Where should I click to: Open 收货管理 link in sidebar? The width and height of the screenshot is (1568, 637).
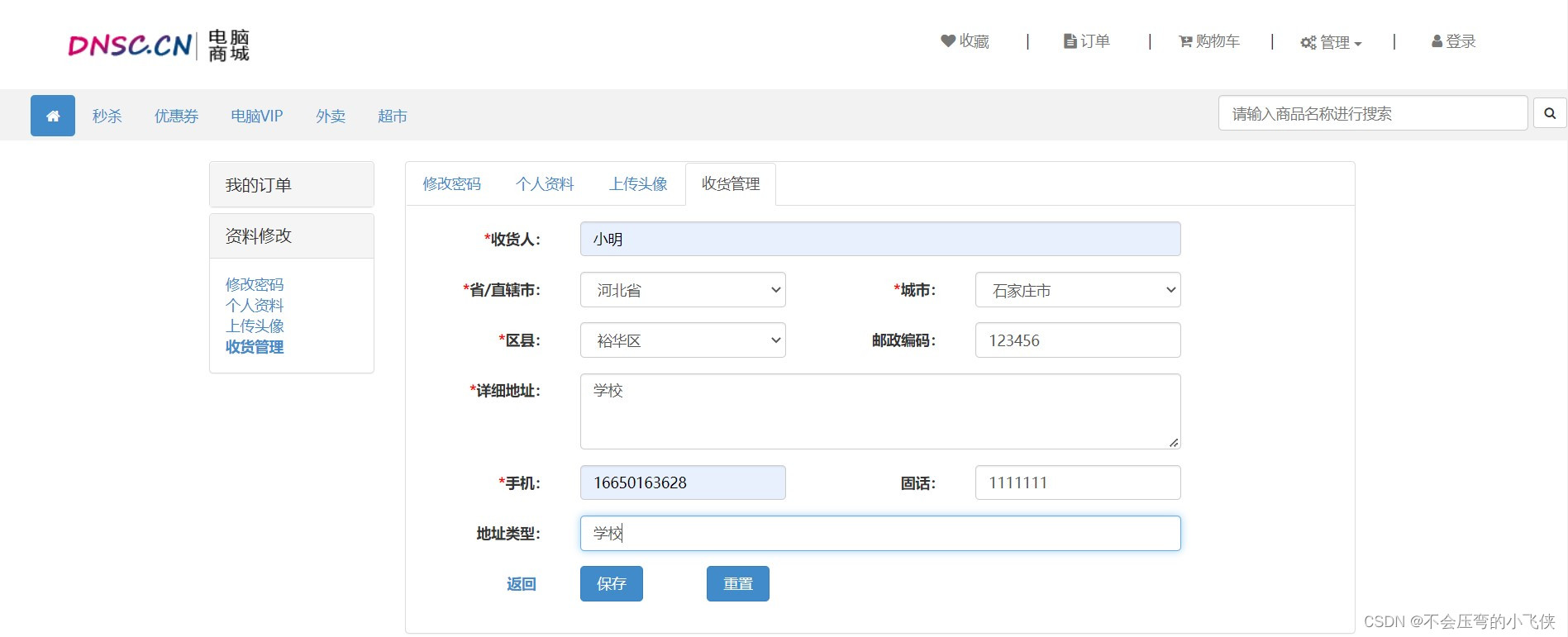pos(255,347)
